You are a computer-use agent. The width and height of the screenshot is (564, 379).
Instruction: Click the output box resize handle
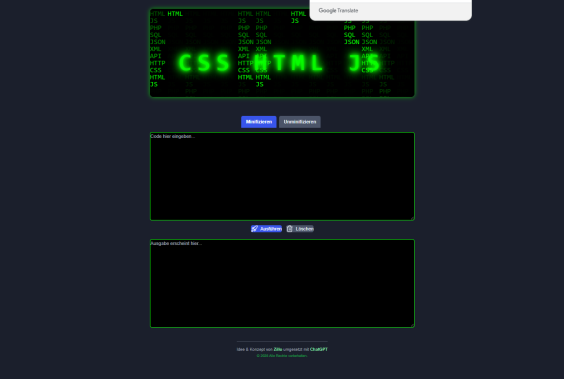412,325
